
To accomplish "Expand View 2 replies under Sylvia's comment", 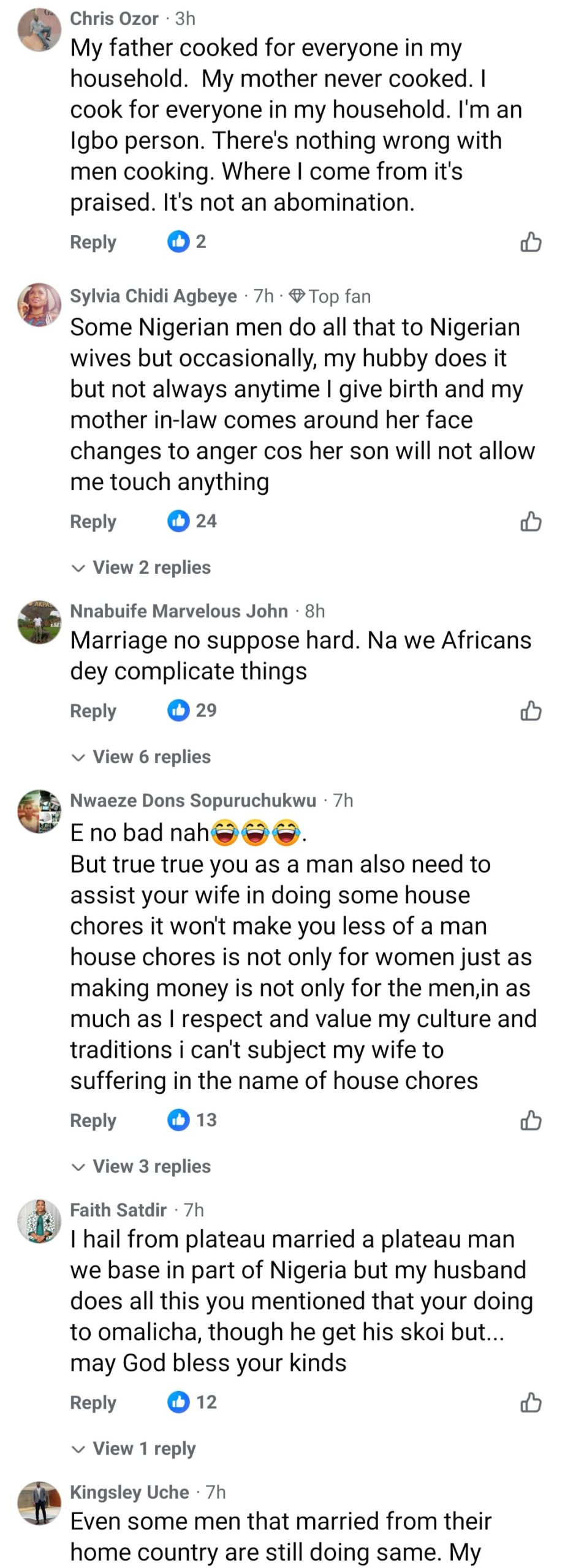I will pos(142,568).
